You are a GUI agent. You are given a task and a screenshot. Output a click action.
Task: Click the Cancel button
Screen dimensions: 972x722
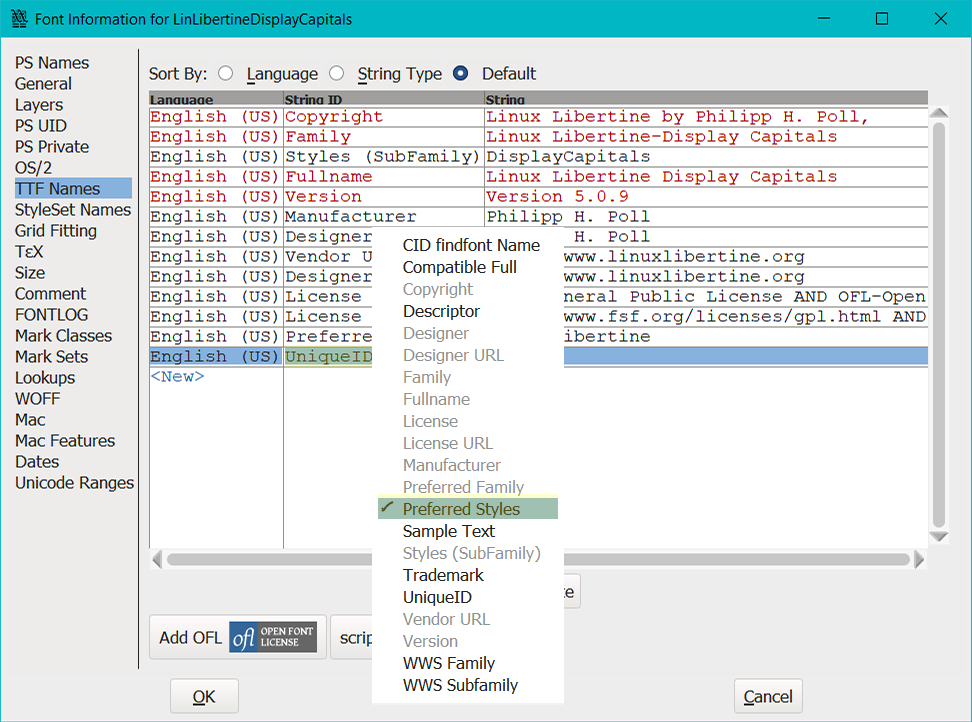pos(767,697)
